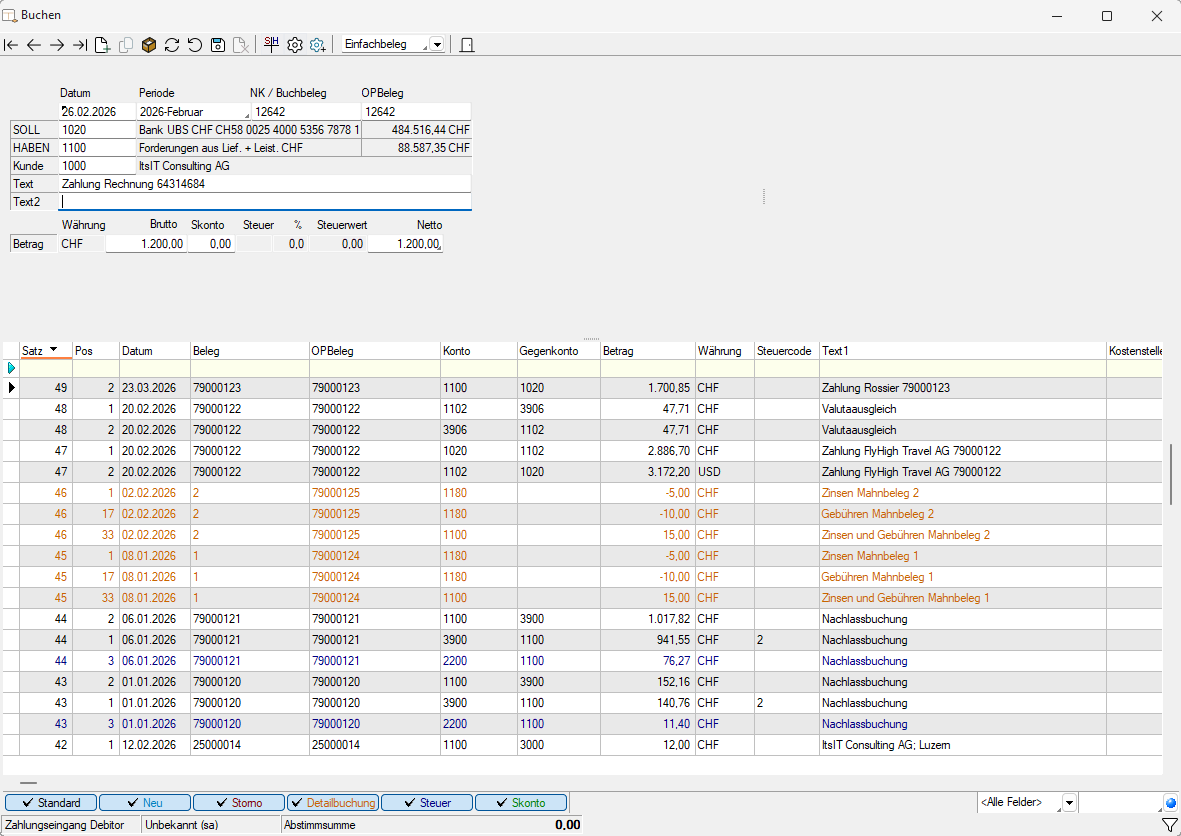Open the settings gear icon
The width and height of the screenshot is (1181, 836).
(x=295, y=45)
